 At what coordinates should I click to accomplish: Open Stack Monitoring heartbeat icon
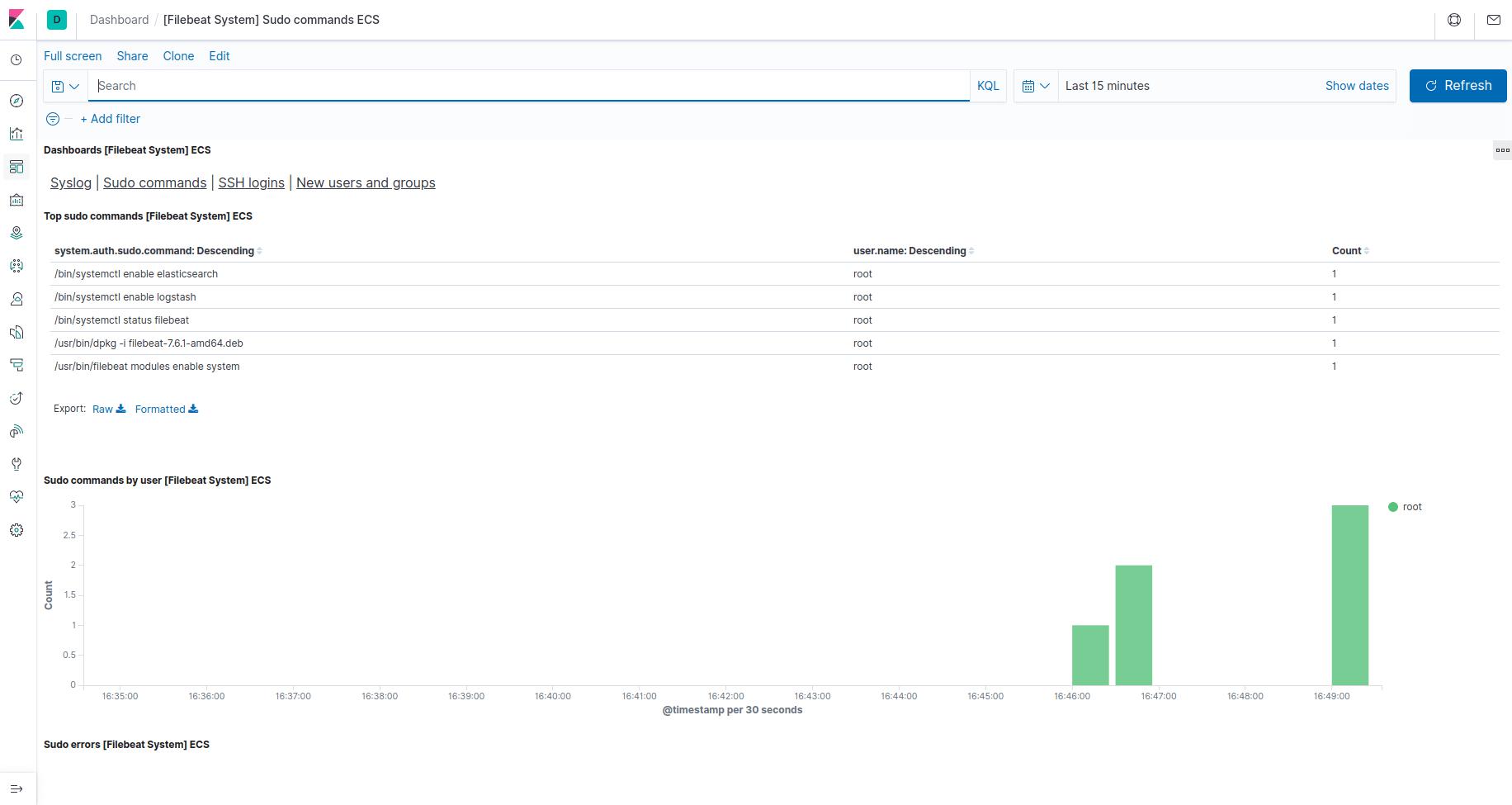point(17,497)
